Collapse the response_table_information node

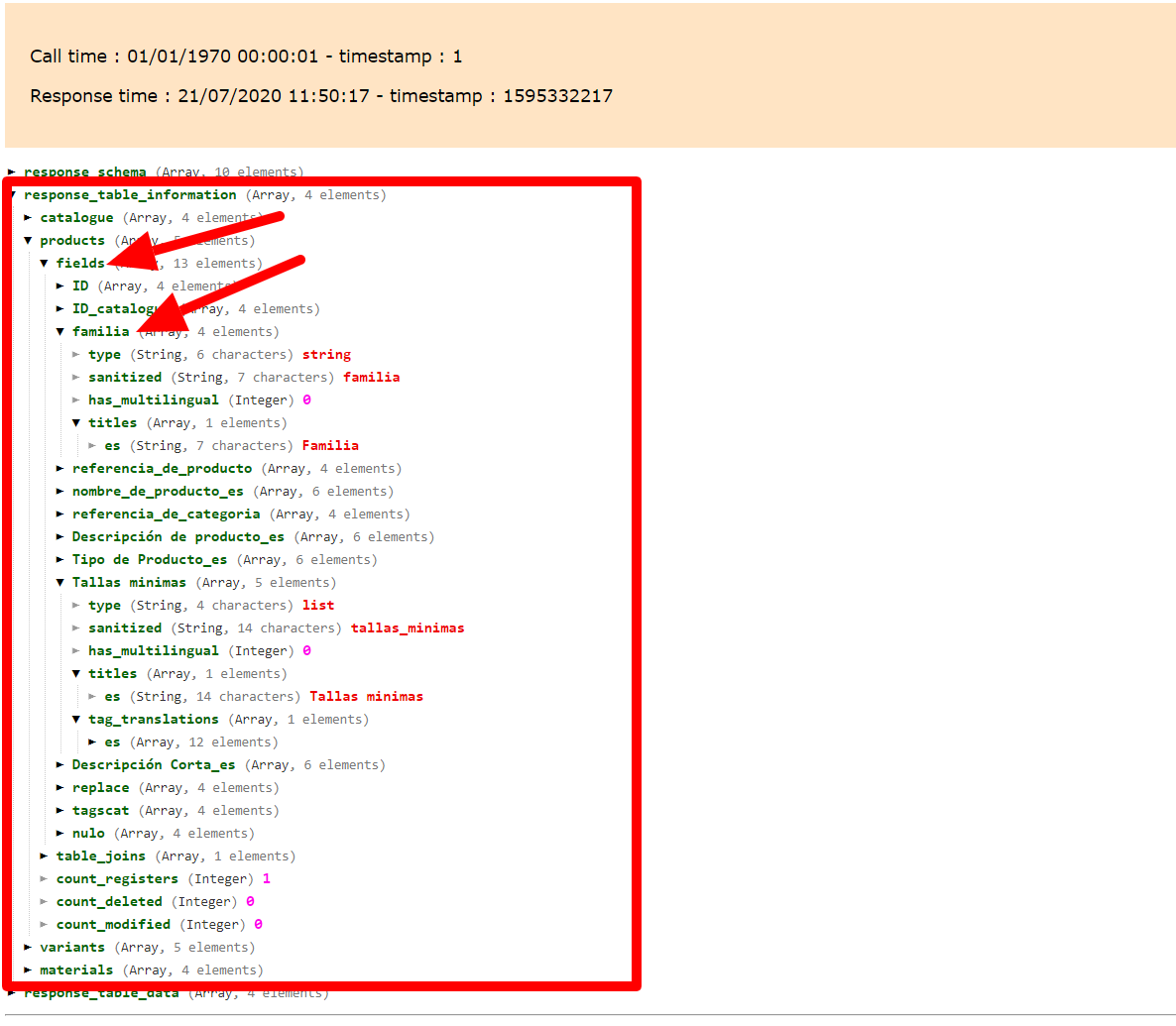130,194
